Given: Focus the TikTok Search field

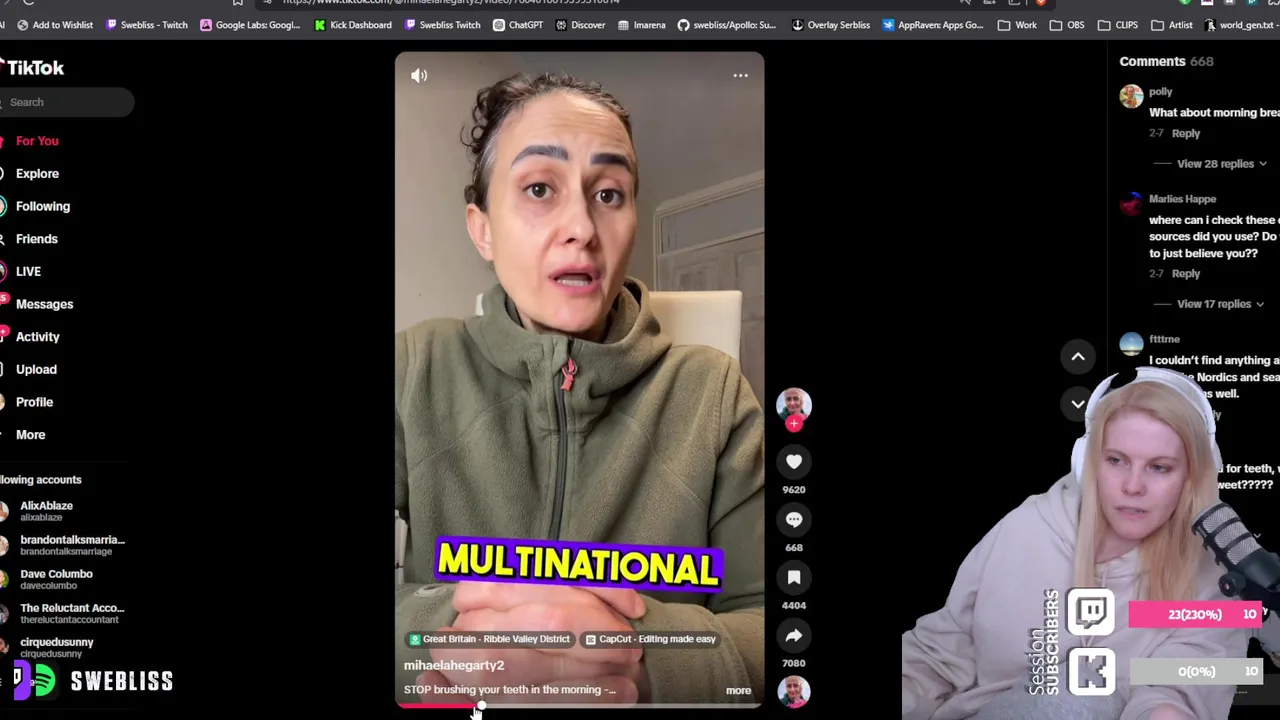Looking at the screenshot, I should point(66,102).
